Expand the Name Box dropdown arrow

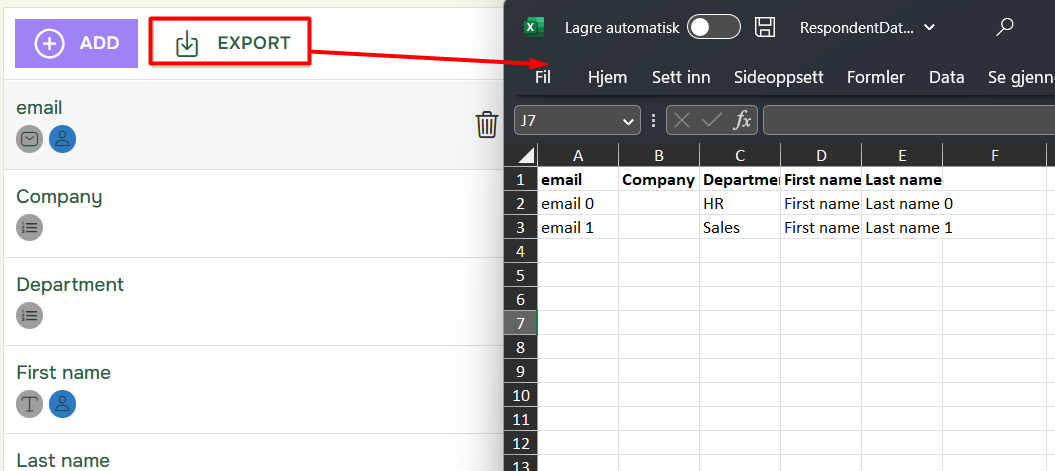click(x=628, y=121)
